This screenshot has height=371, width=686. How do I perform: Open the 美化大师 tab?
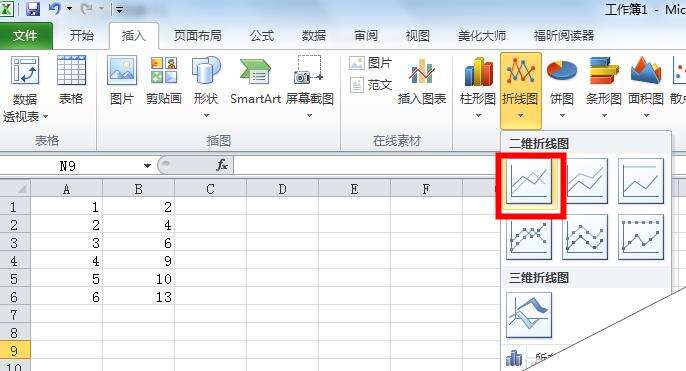(482, 35)
